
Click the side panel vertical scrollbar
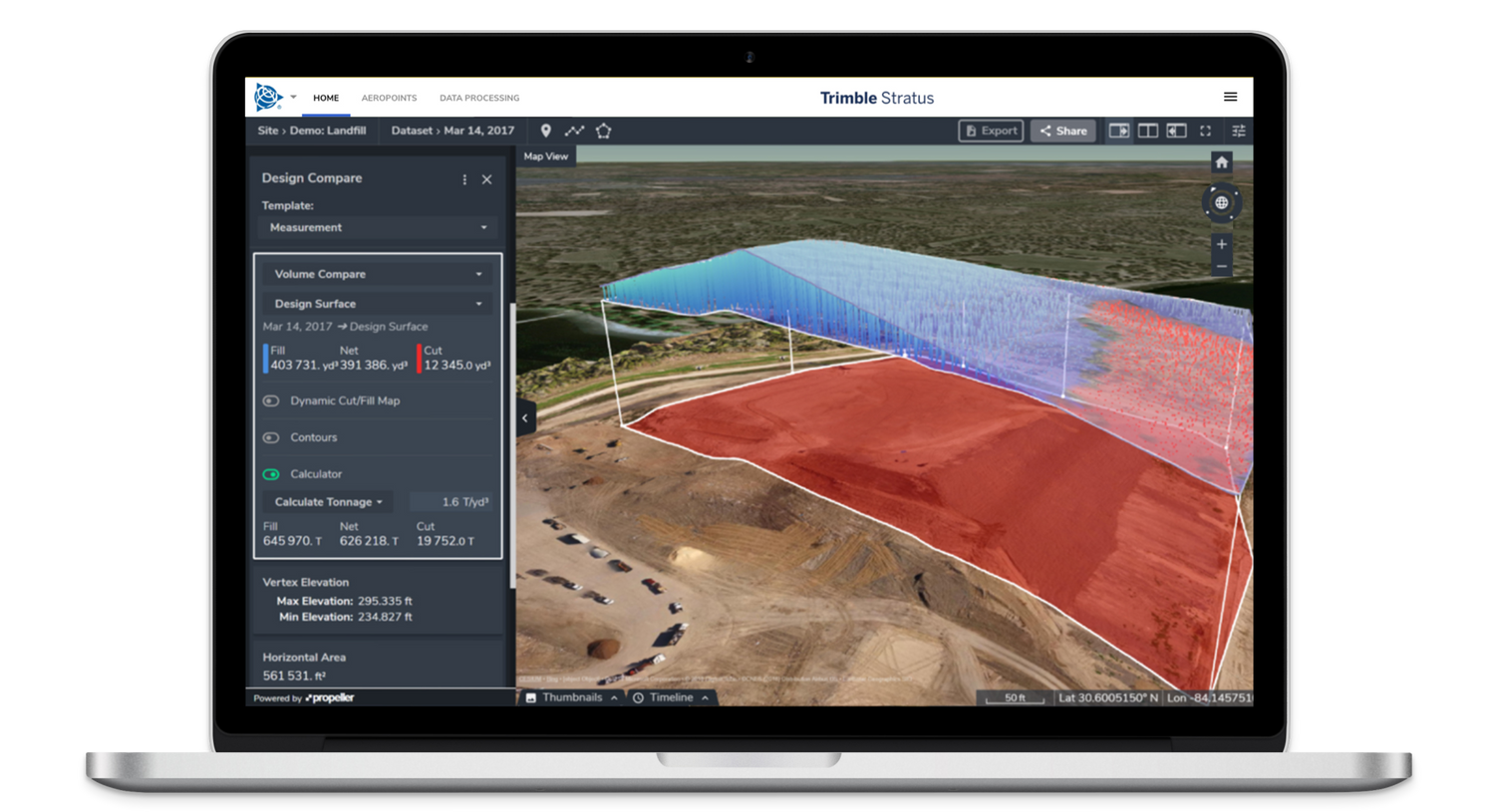pyautogui.click(x=512, y=443)
